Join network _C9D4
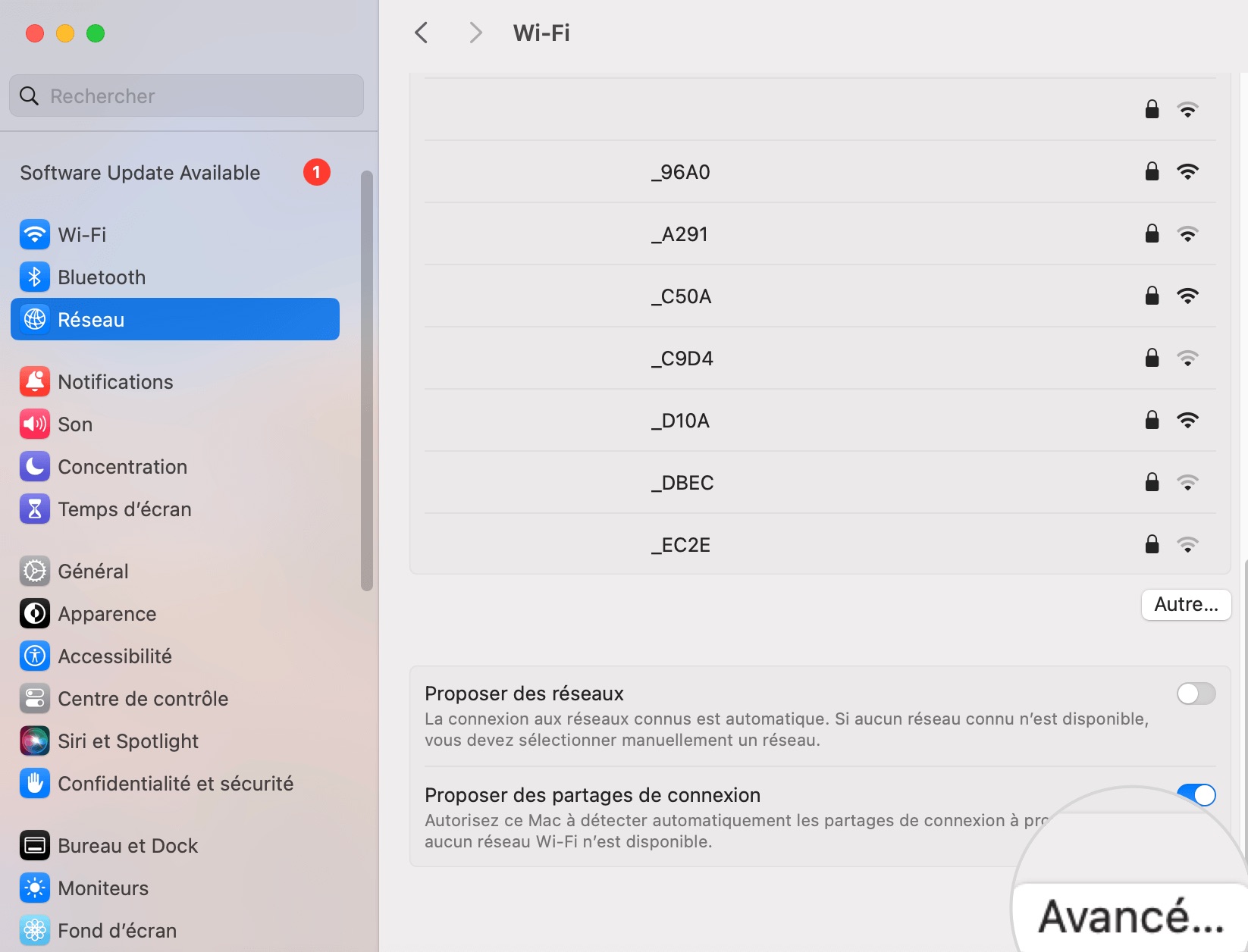The height and width of the screenshot is (952, 1248). point(820,358)
